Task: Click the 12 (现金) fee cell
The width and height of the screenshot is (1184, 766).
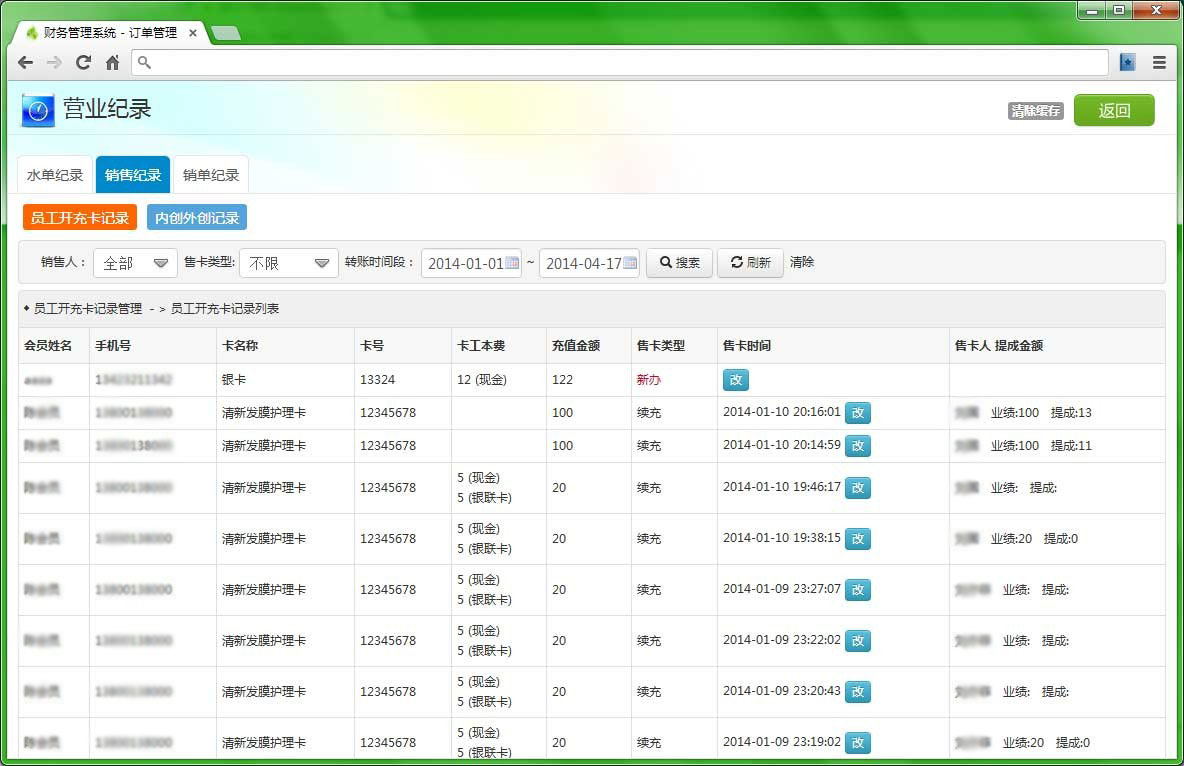Action: pyautogui.click(x=482, y=380)
